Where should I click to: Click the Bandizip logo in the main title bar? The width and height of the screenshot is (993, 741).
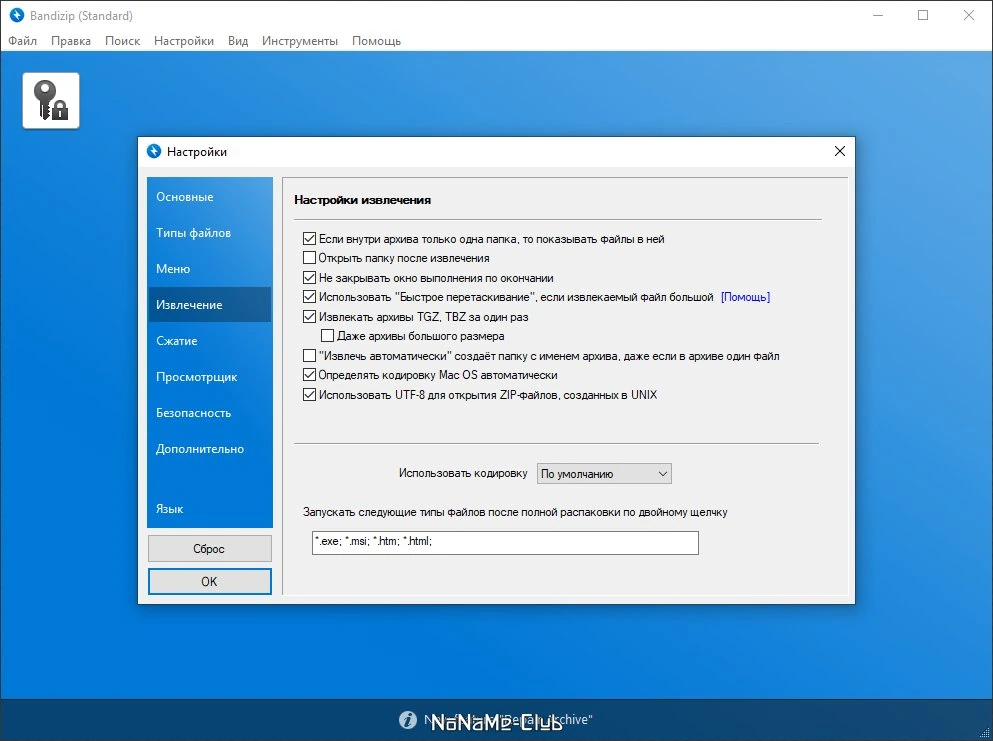point(16,15)
